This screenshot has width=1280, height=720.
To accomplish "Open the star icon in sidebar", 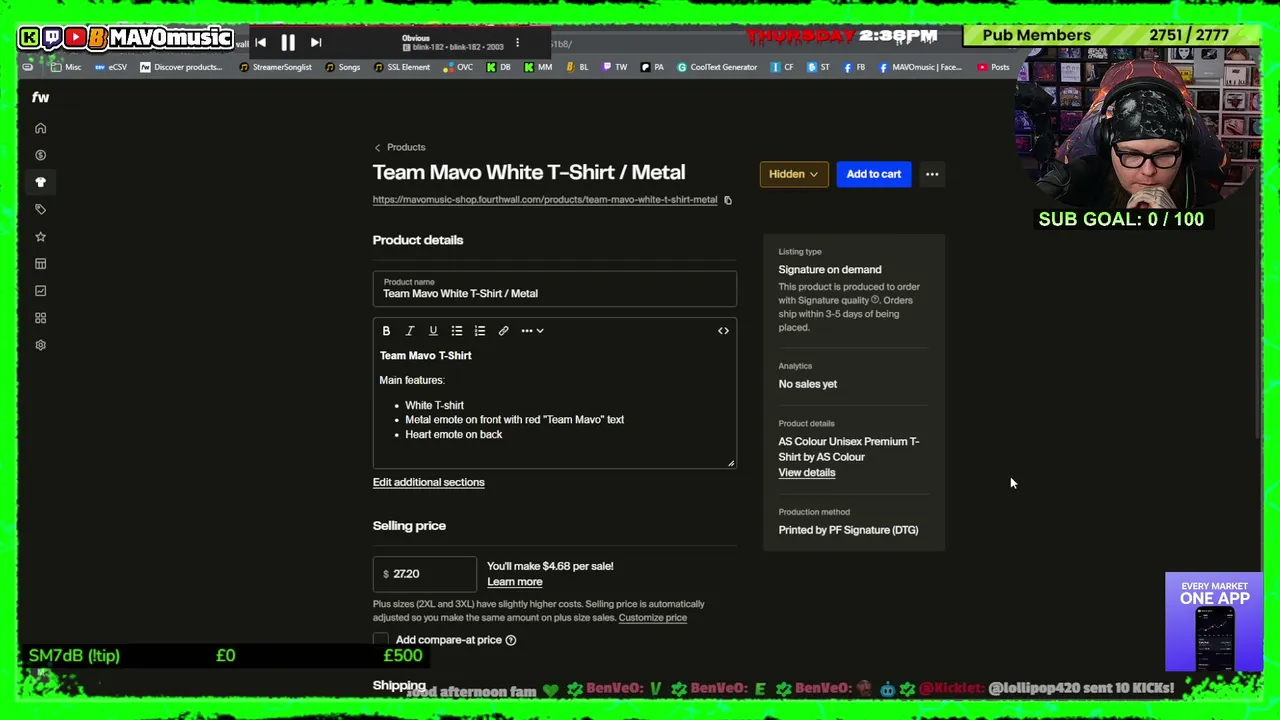I will point(41,237).
